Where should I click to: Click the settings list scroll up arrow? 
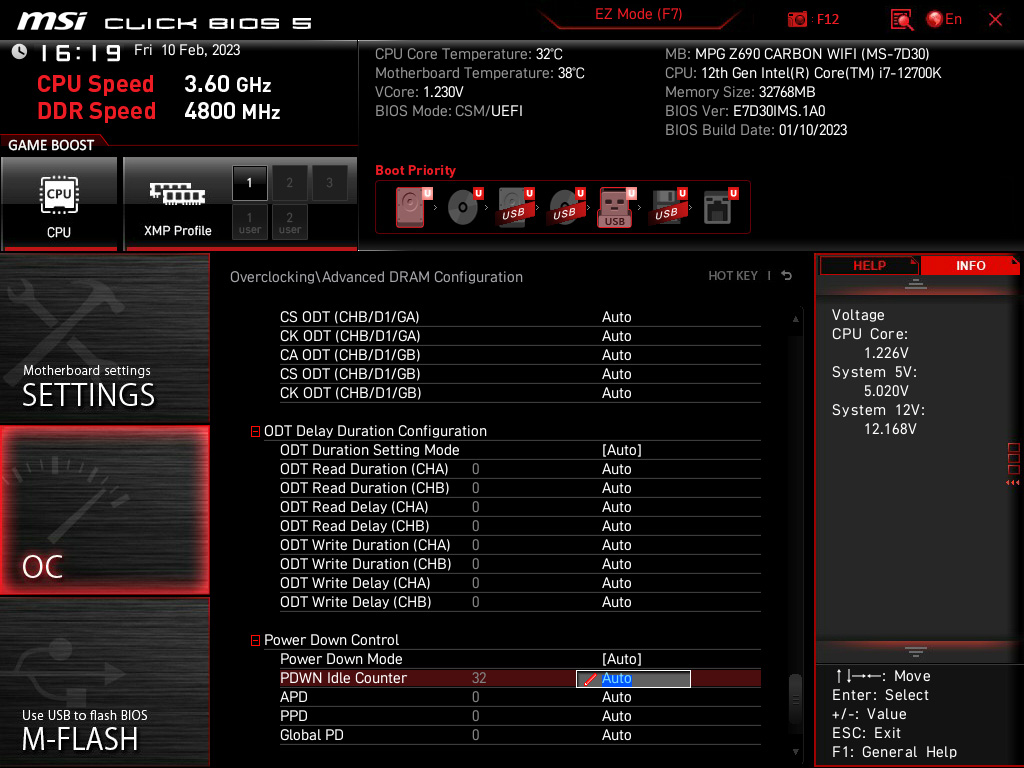(795, 319)
